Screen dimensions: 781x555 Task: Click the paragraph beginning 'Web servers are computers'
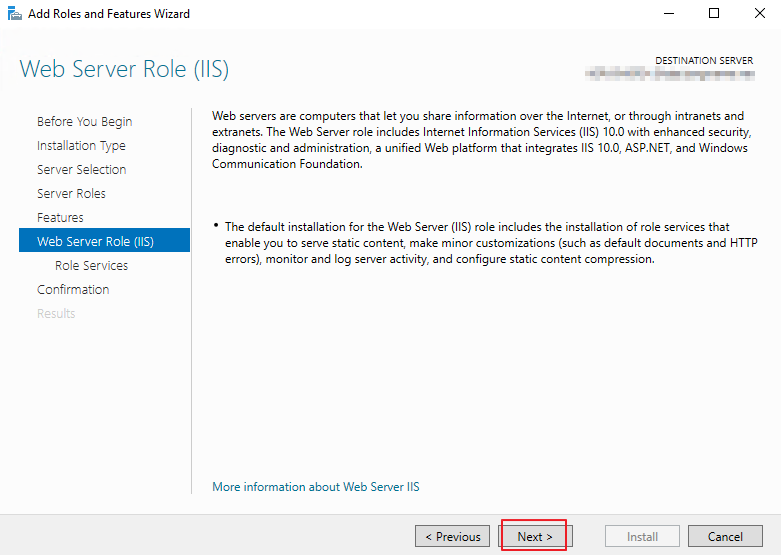[482, 140]
